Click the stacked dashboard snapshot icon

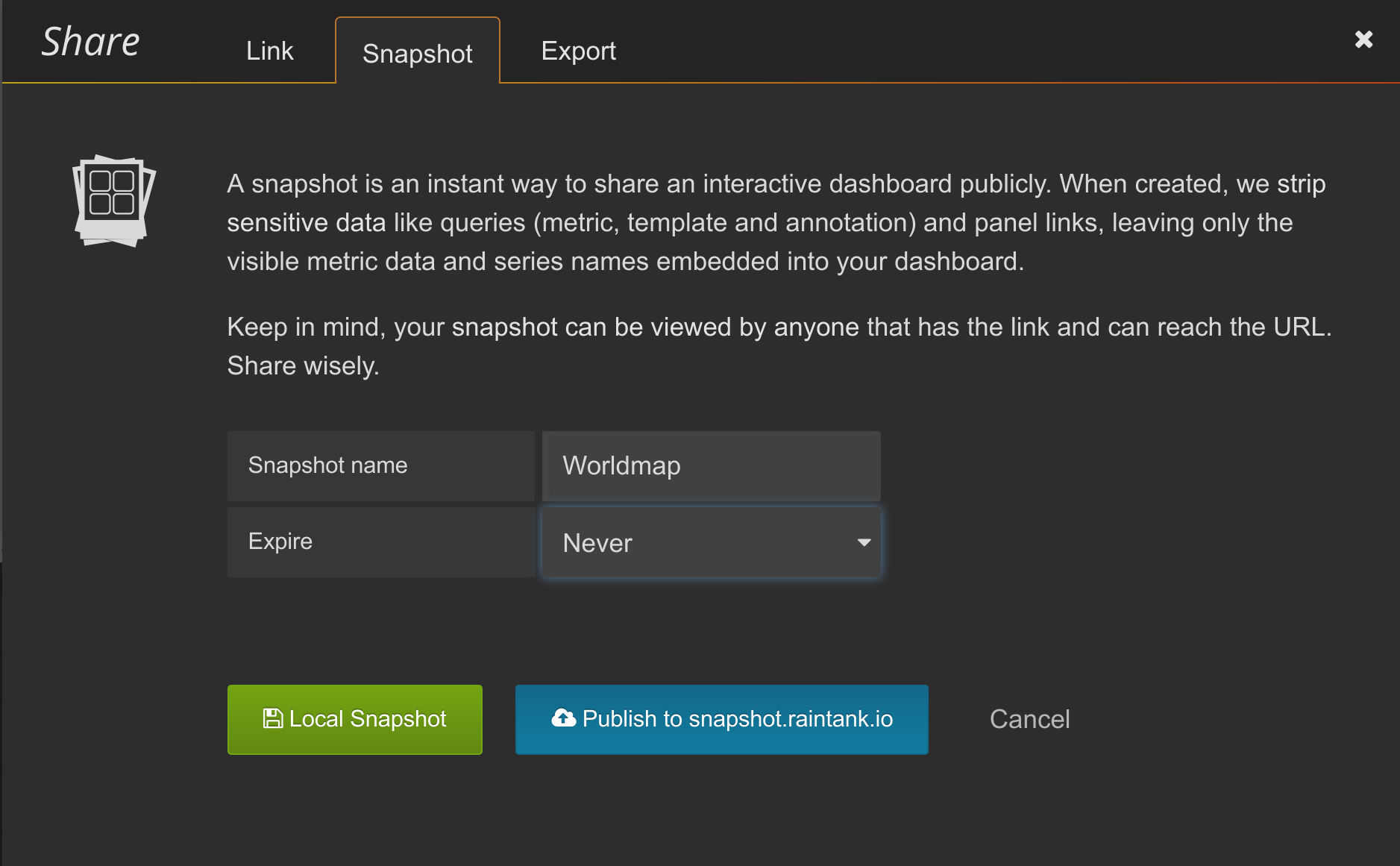113,200
